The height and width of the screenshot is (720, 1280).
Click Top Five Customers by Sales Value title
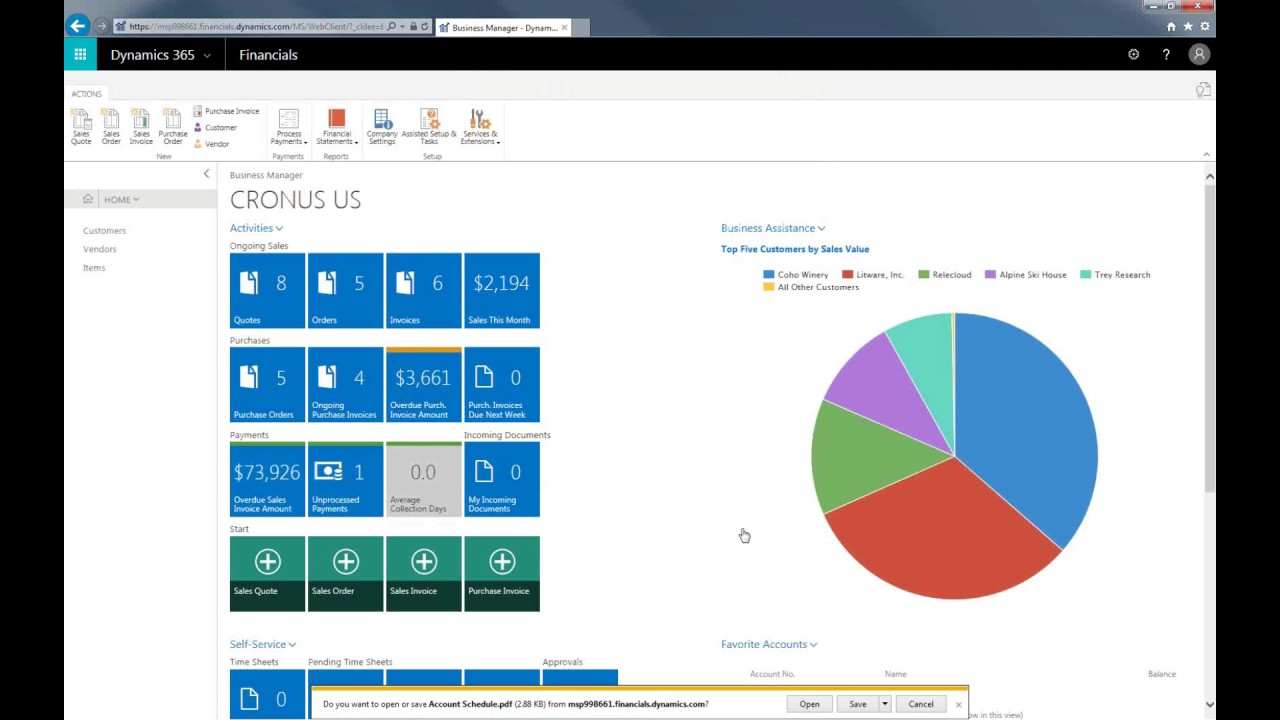click(795, 249)
